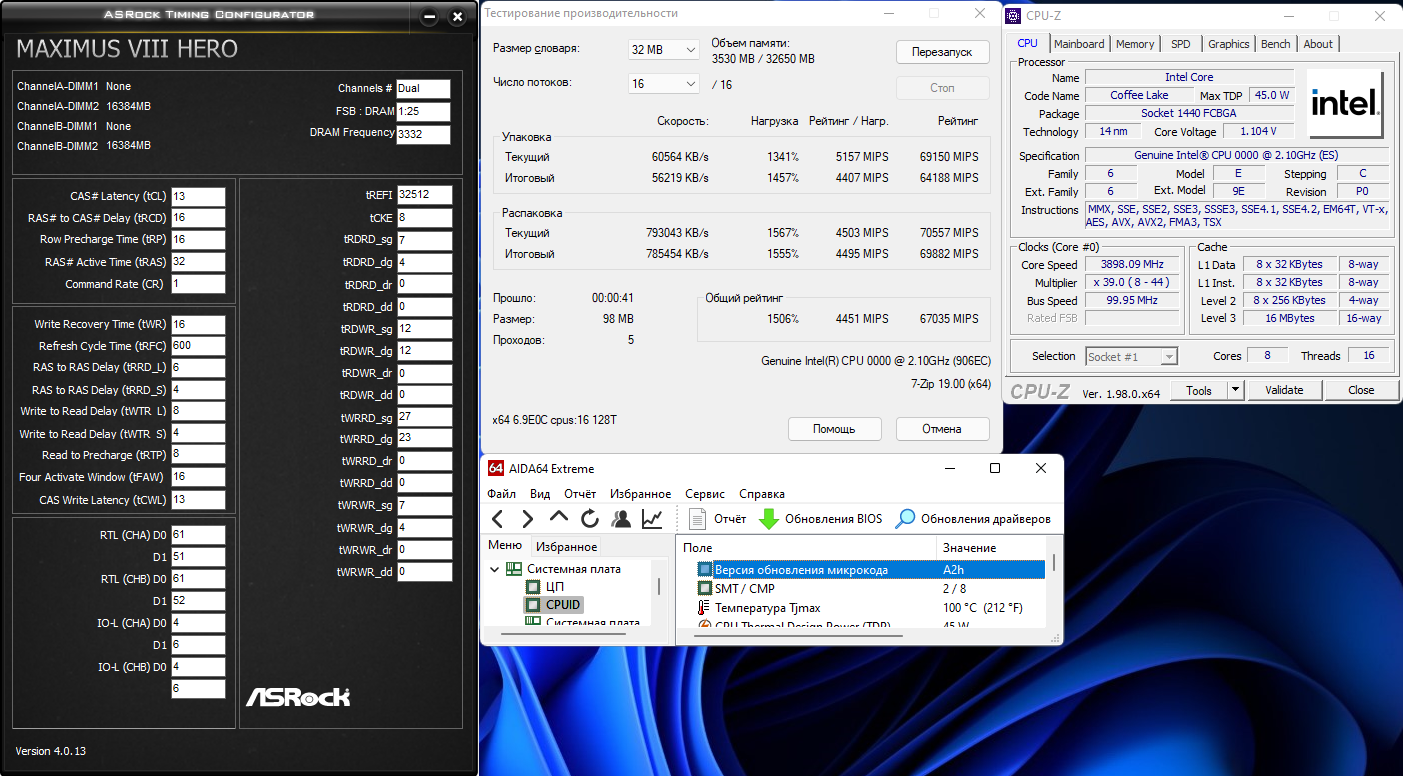
Task: Refresh the AIDA64 page
Action: (x=590, y=519)
